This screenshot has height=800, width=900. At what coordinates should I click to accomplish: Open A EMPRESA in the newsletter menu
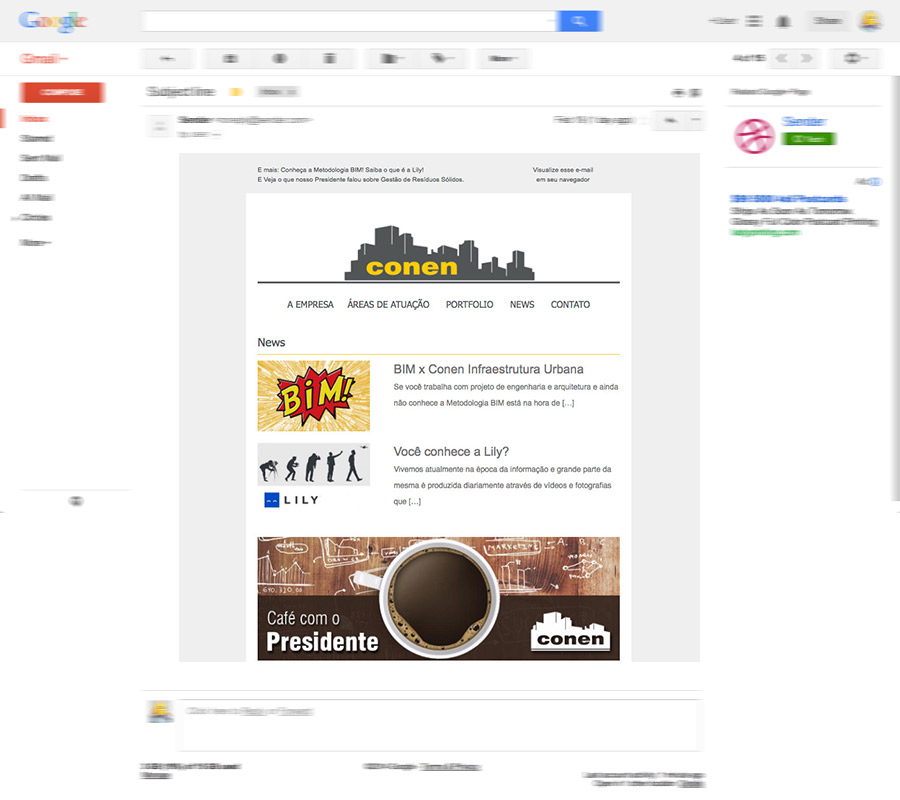[x=310, y=305]
